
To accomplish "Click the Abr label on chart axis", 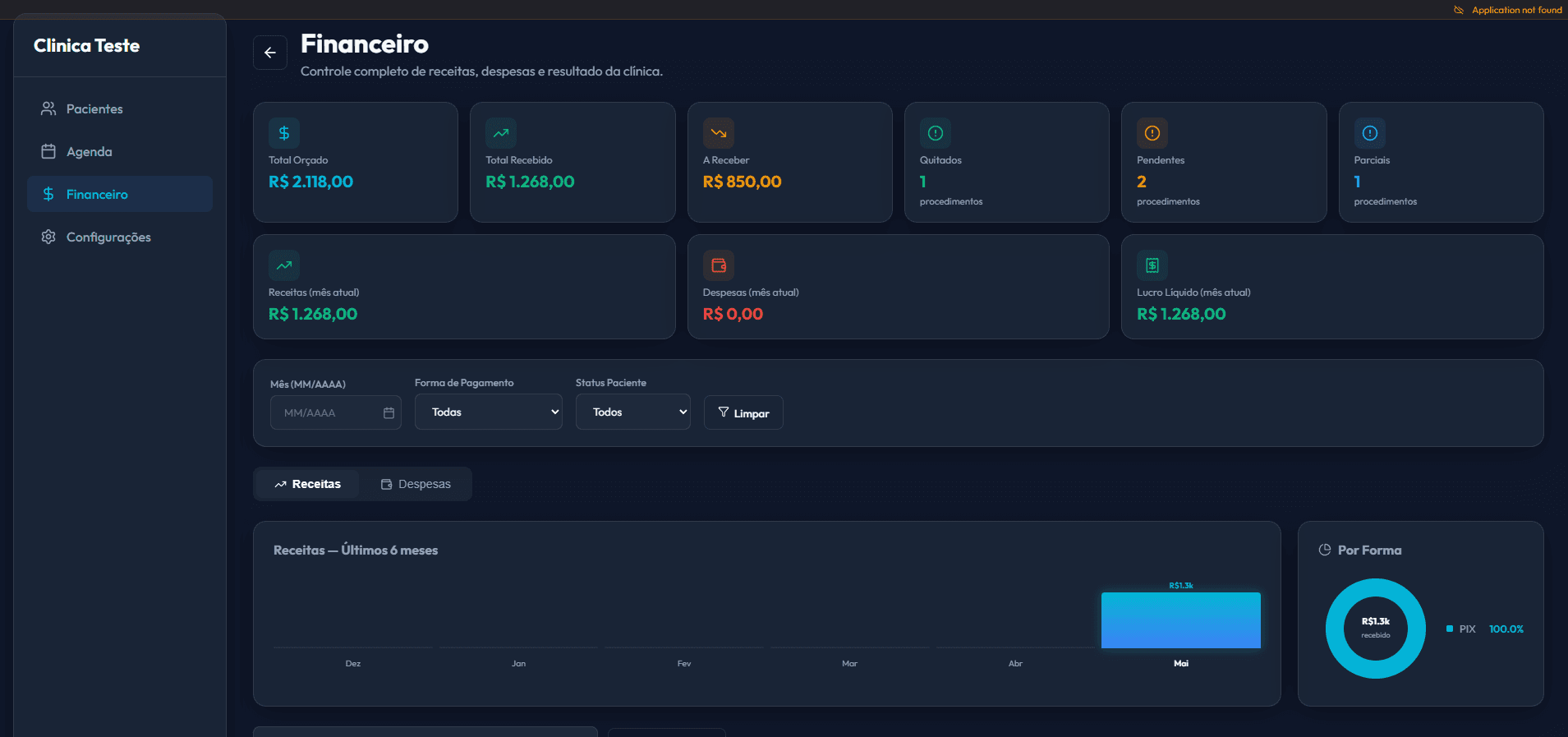I will [x=1015, y=663].
